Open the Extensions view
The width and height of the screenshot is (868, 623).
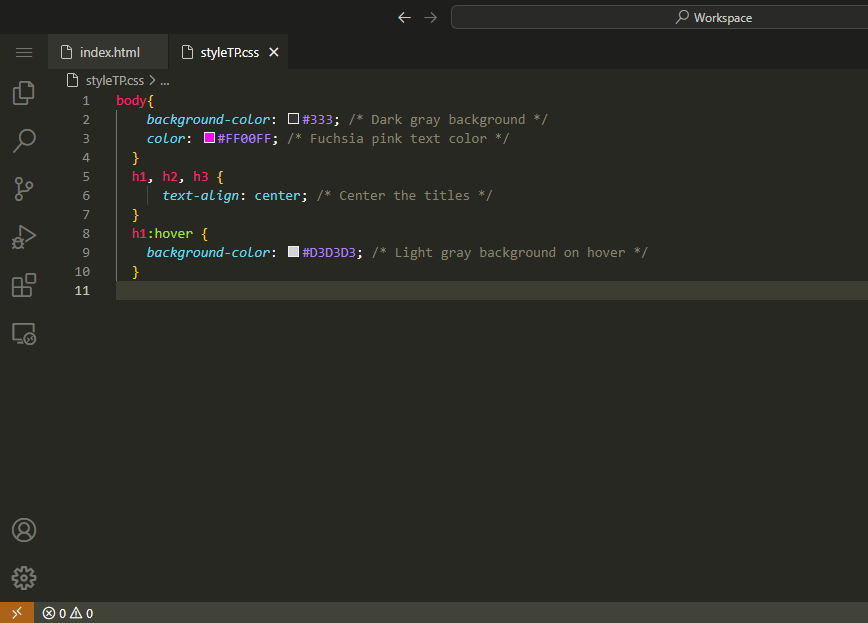tap(23, 285)
